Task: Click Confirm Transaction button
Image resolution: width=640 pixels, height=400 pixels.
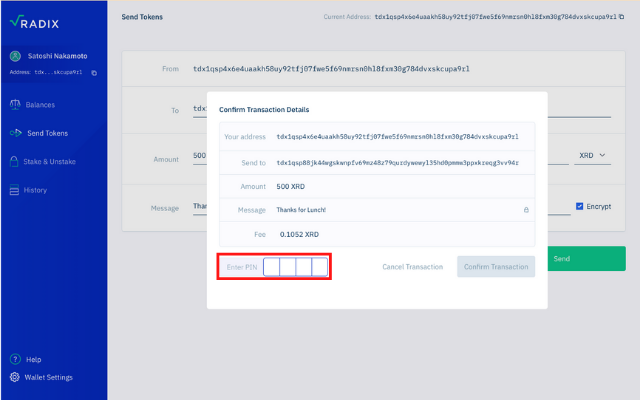Action: pyautogui.click(x=496, y=267)
